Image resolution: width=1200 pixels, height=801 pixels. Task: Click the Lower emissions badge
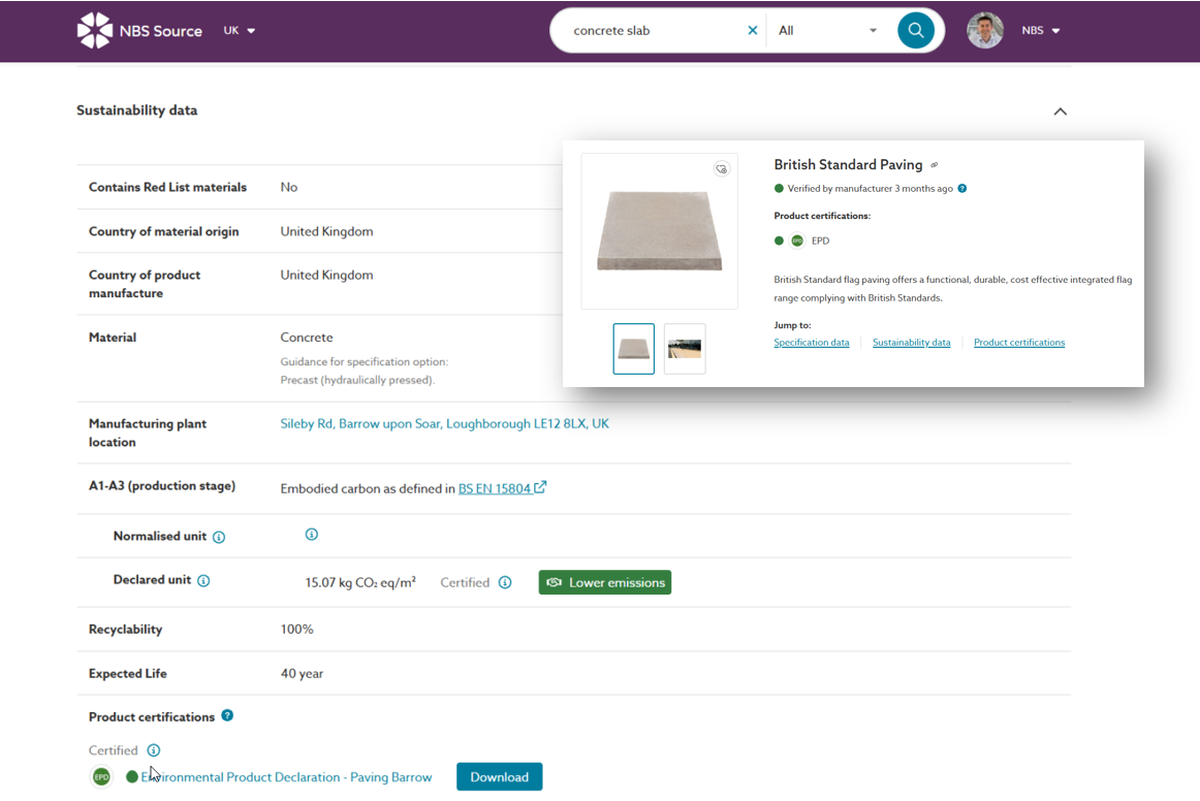(605, 582)
